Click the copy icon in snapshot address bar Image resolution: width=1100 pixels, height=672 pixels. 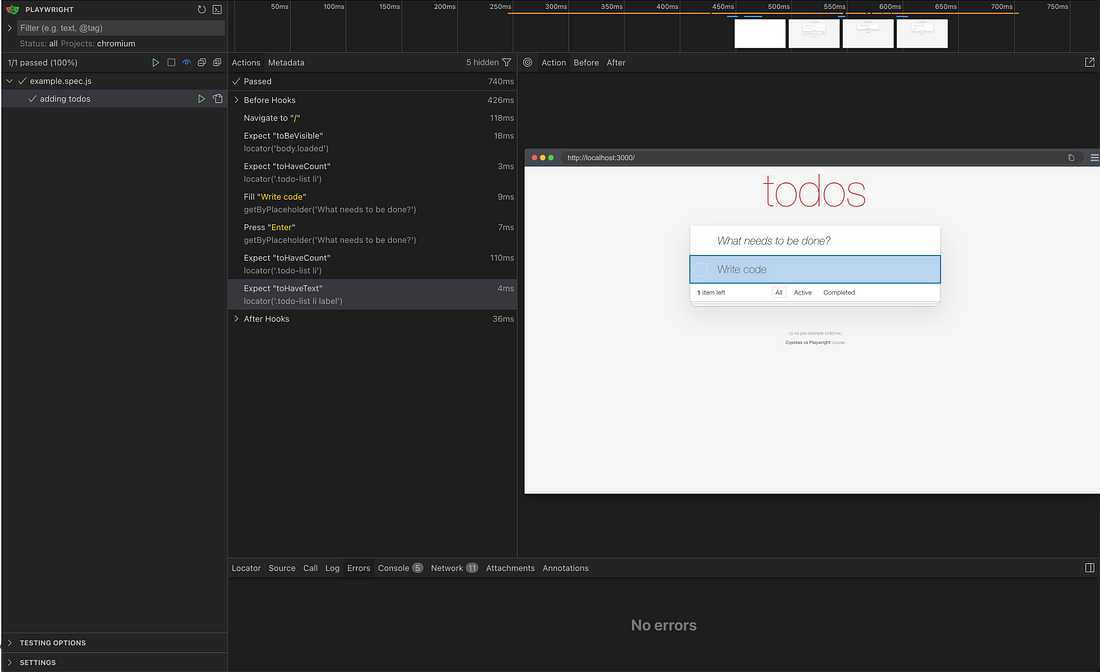coord(1071,158)
